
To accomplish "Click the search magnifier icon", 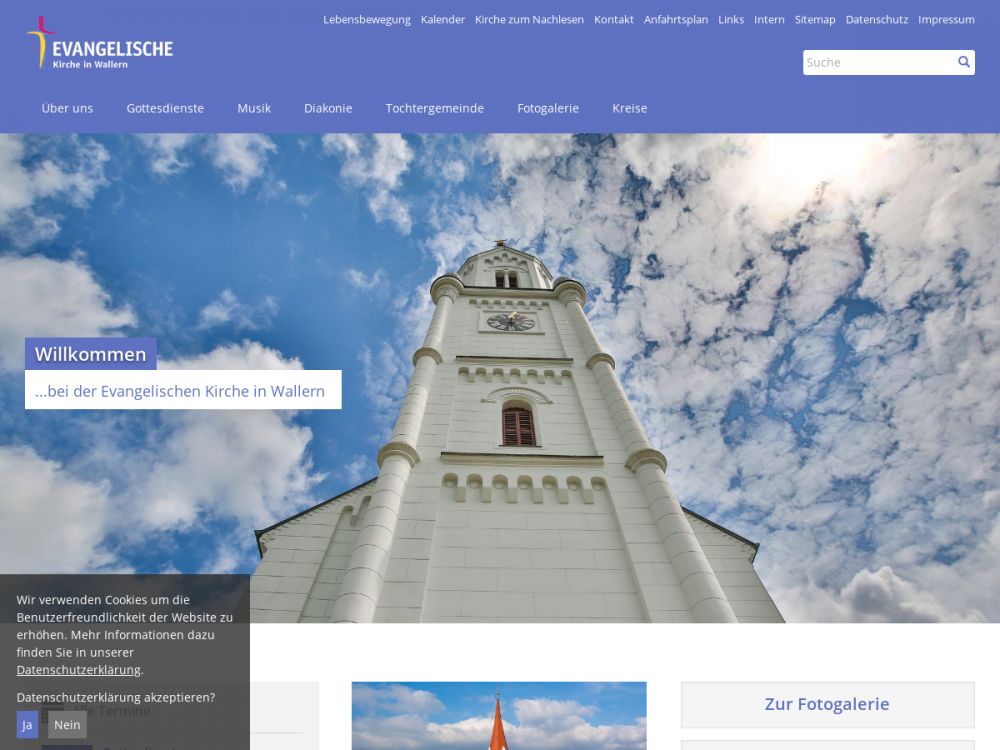I will [x=964, y=62].
